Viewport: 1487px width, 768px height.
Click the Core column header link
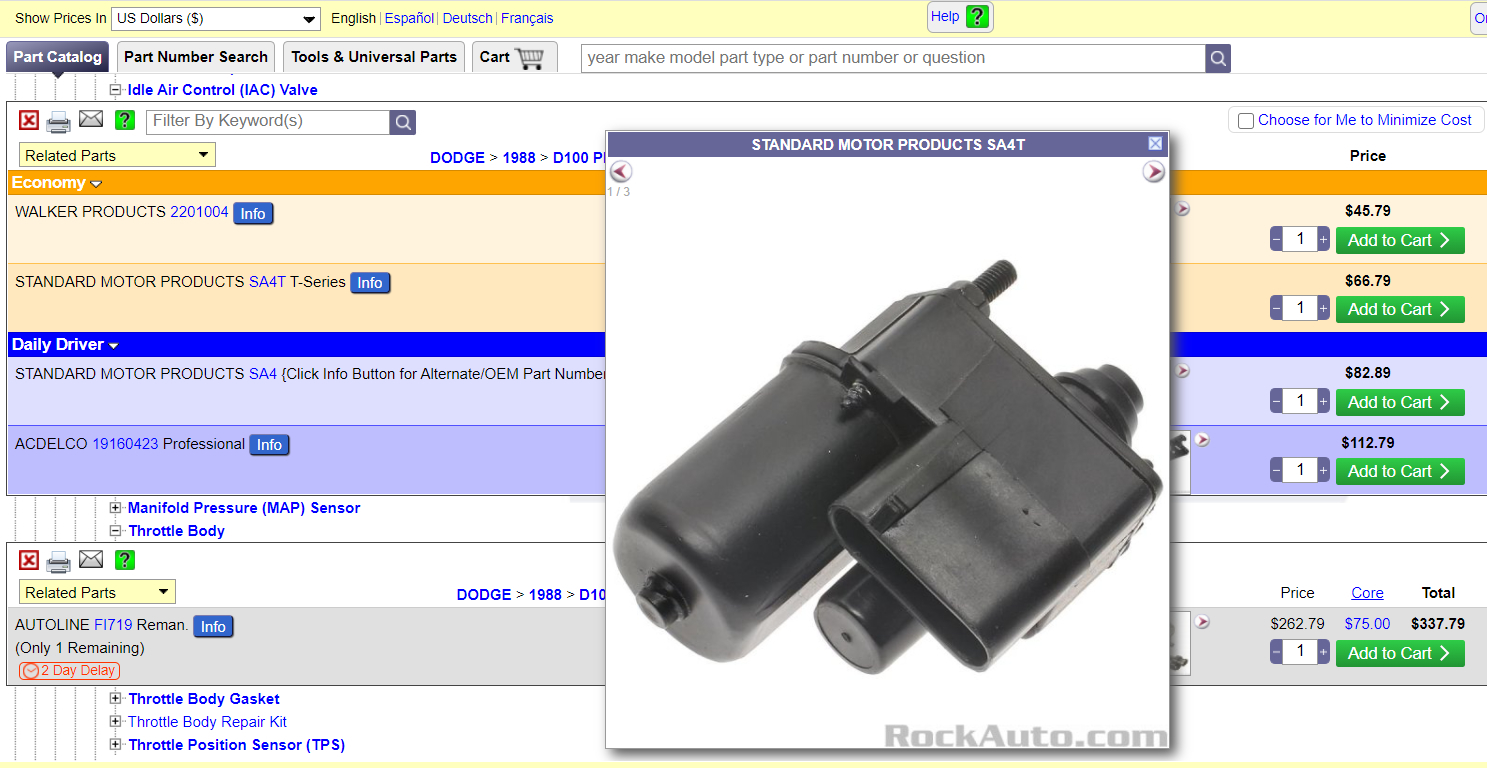(1367, 593)
